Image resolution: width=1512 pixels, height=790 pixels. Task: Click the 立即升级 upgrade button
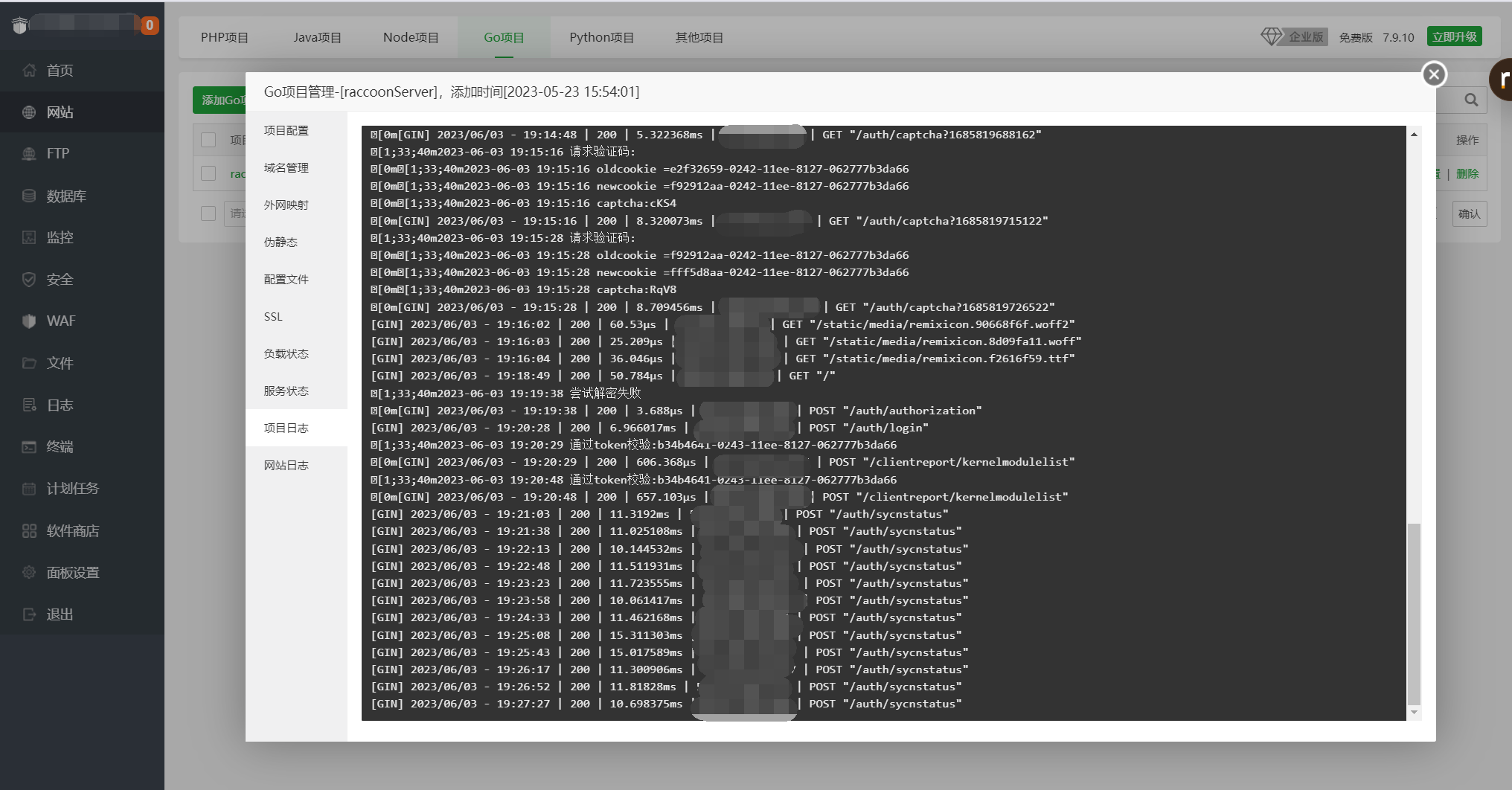click(1454, 36)
